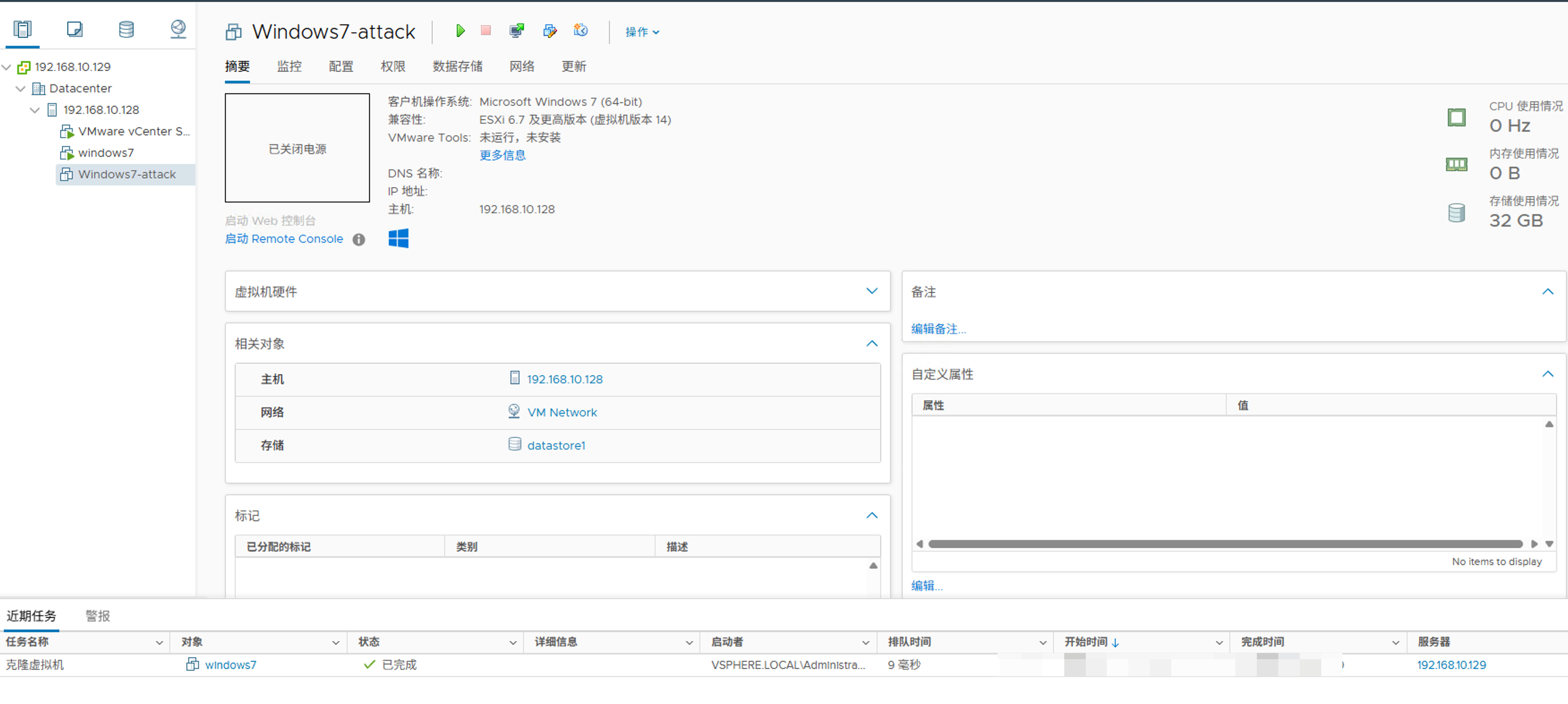Click the green Power On icon
The image size is (1568, 704).
[x=460, y=30]
